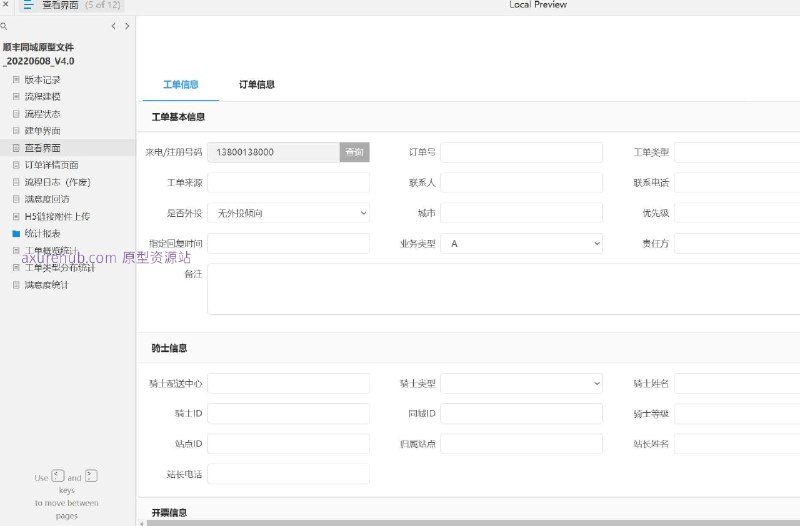The width and height of the screenshot is (800, 526).
Task: Open the 流程状态 page
Action: pos(42,114)
